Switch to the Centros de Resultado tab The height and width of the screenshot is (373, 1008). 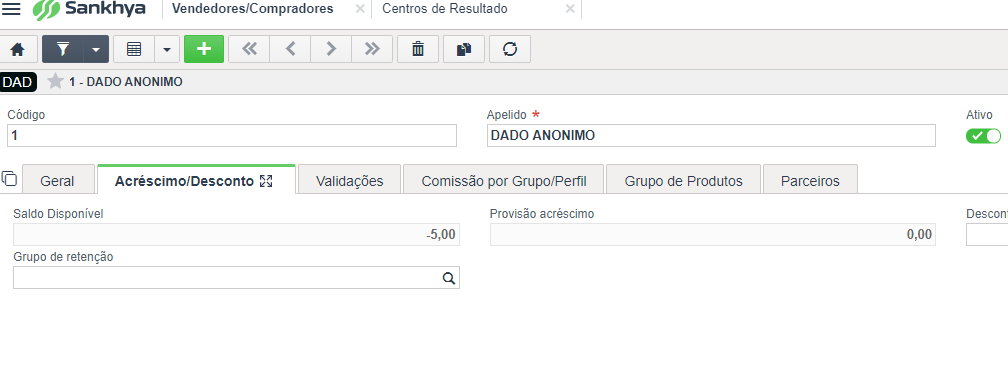(445, 9)
